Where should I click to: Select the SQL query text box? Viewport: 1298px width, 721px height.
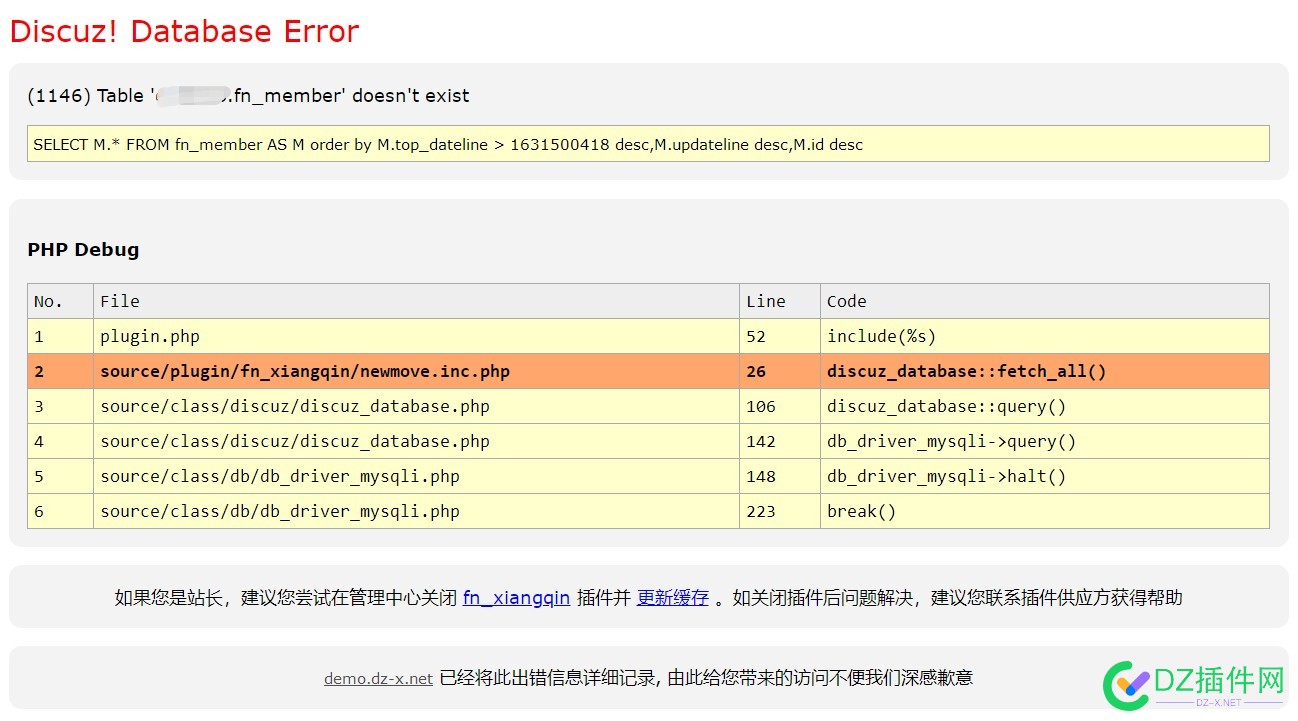tap(648, 144)
